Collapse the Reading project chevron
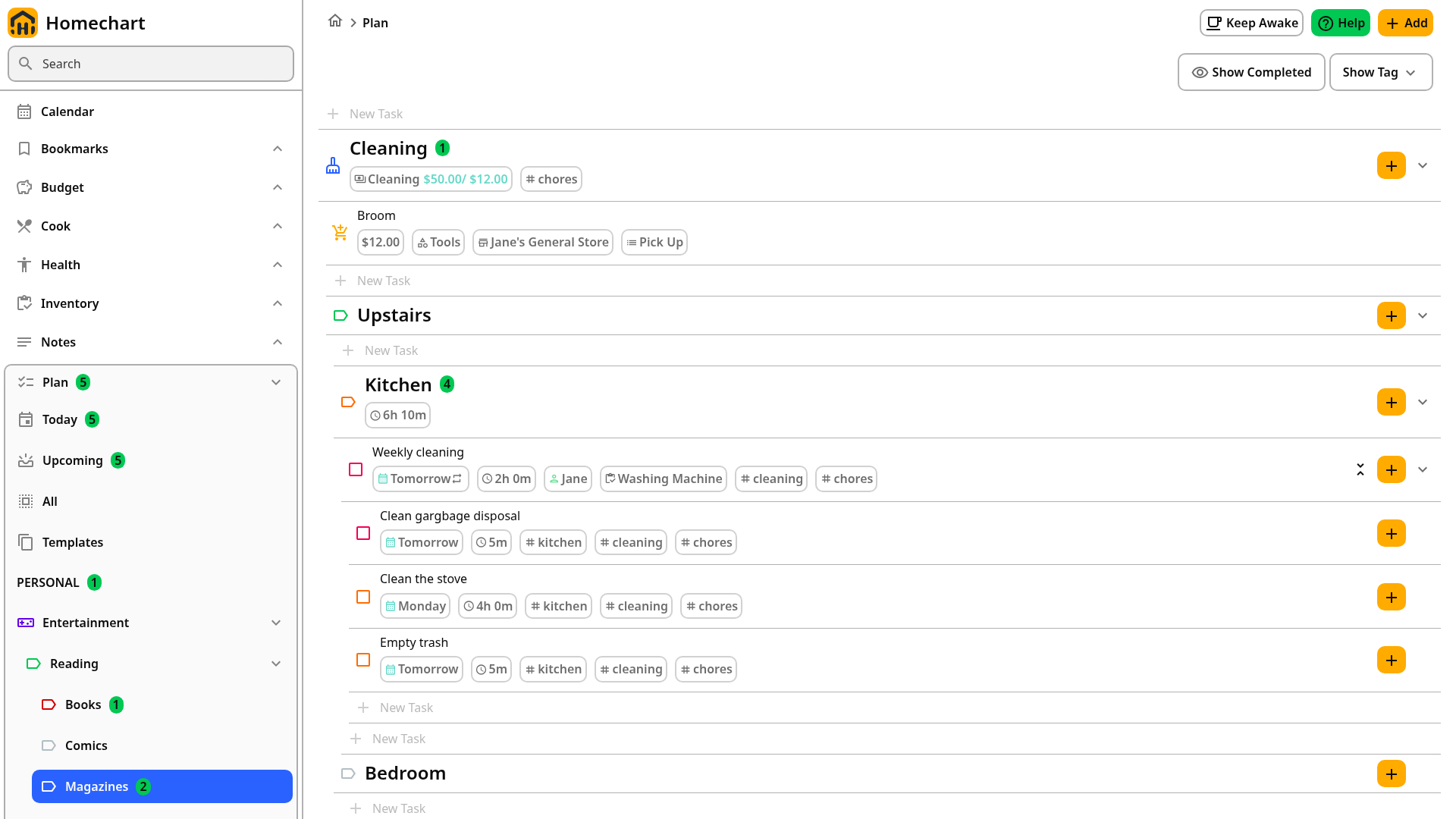1456x819 pixels. point(276,664)
